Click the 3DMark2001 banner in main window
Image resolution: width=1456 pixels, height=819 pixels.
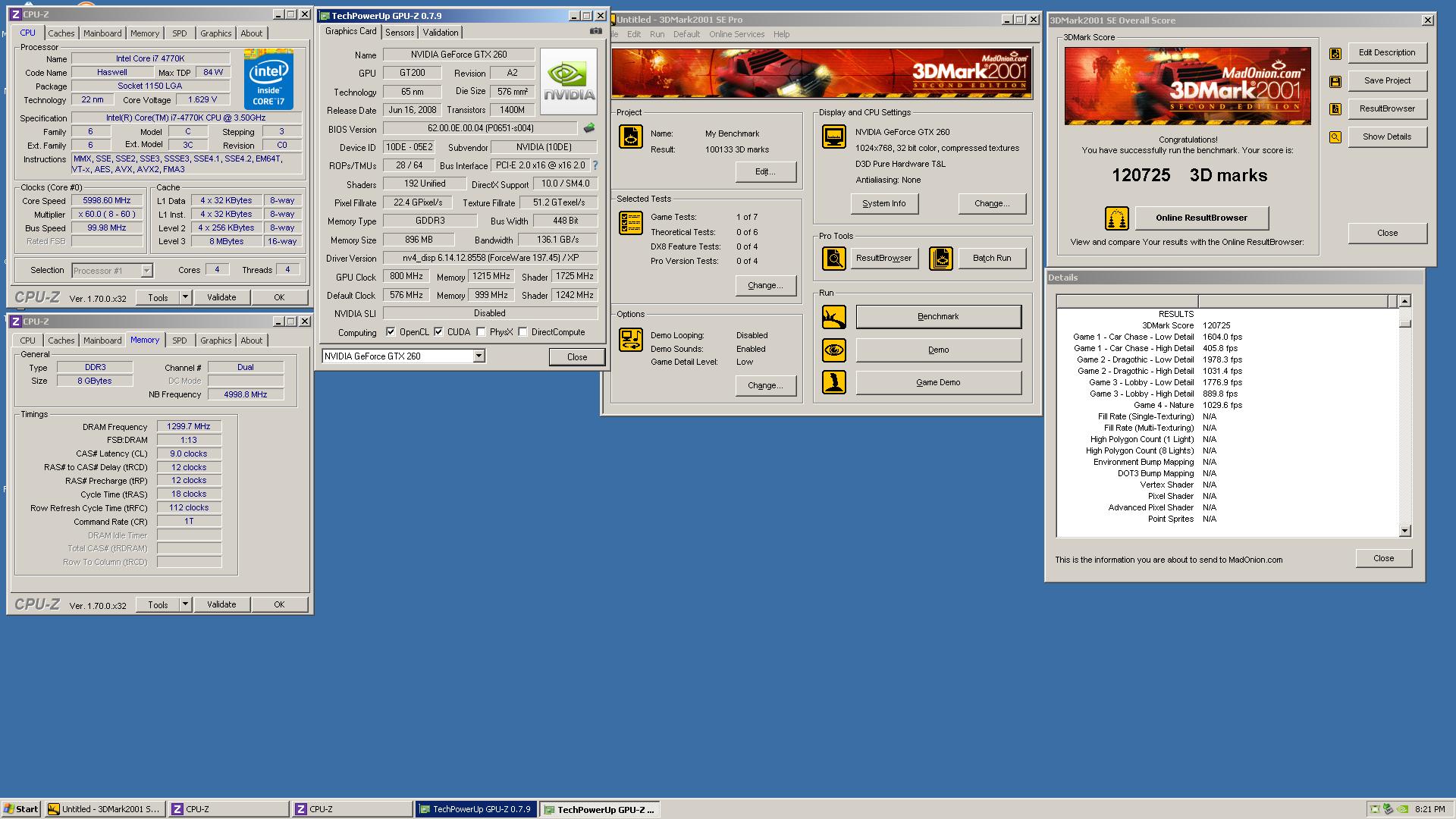click(x=821, y=73)
